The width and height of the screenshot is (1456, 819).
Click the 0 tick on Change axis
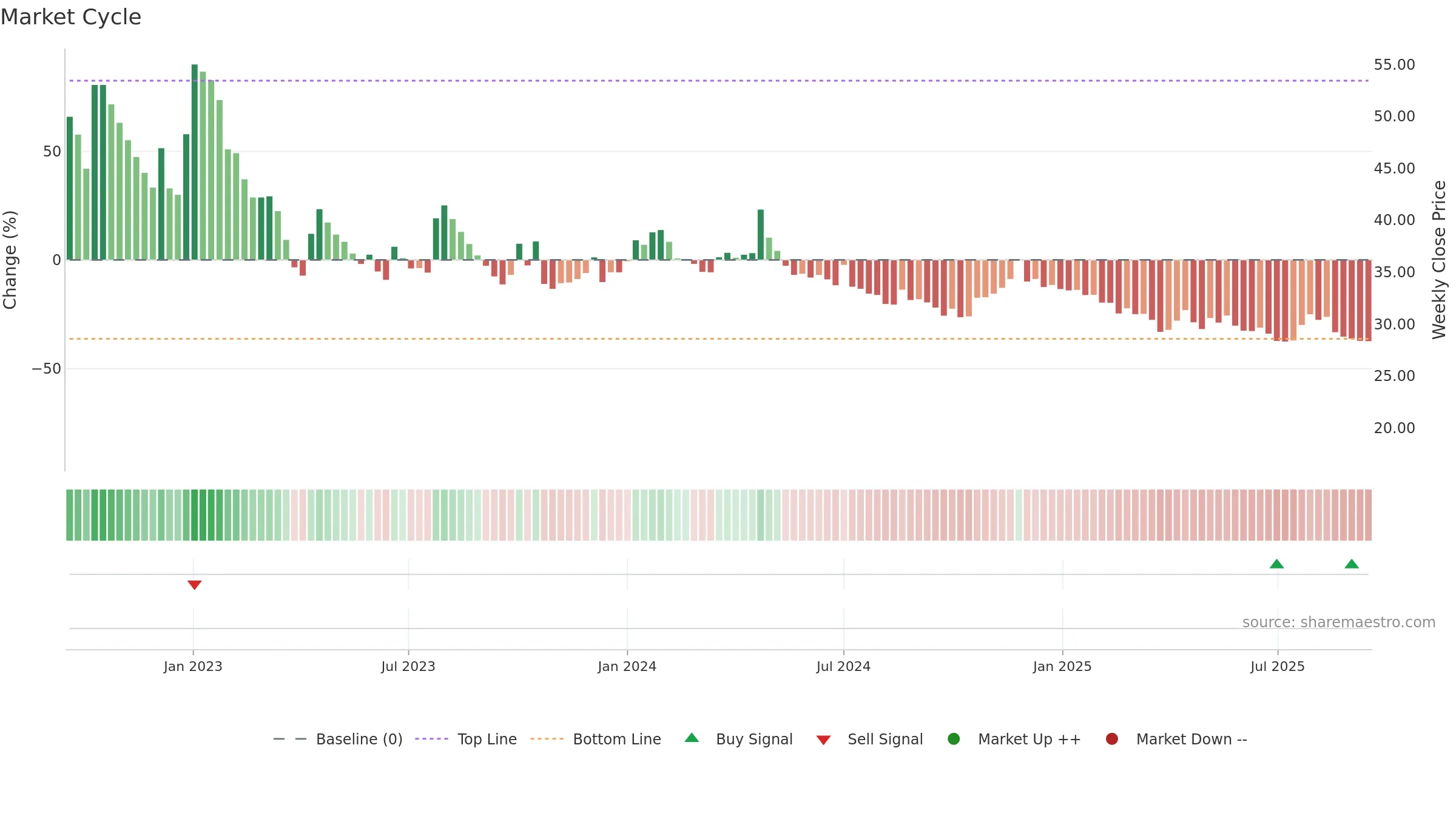tap(57, 260)
